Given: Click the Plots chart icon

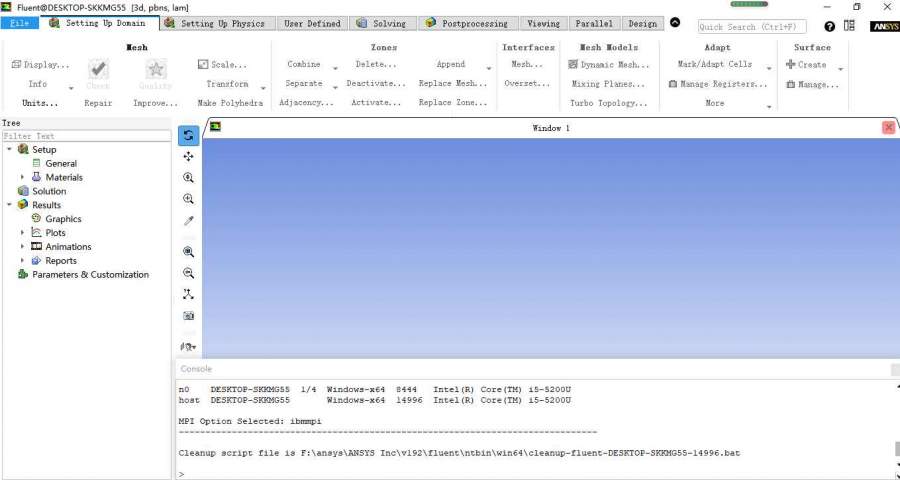Looking at the screenshot, I should tap(37, 233).
